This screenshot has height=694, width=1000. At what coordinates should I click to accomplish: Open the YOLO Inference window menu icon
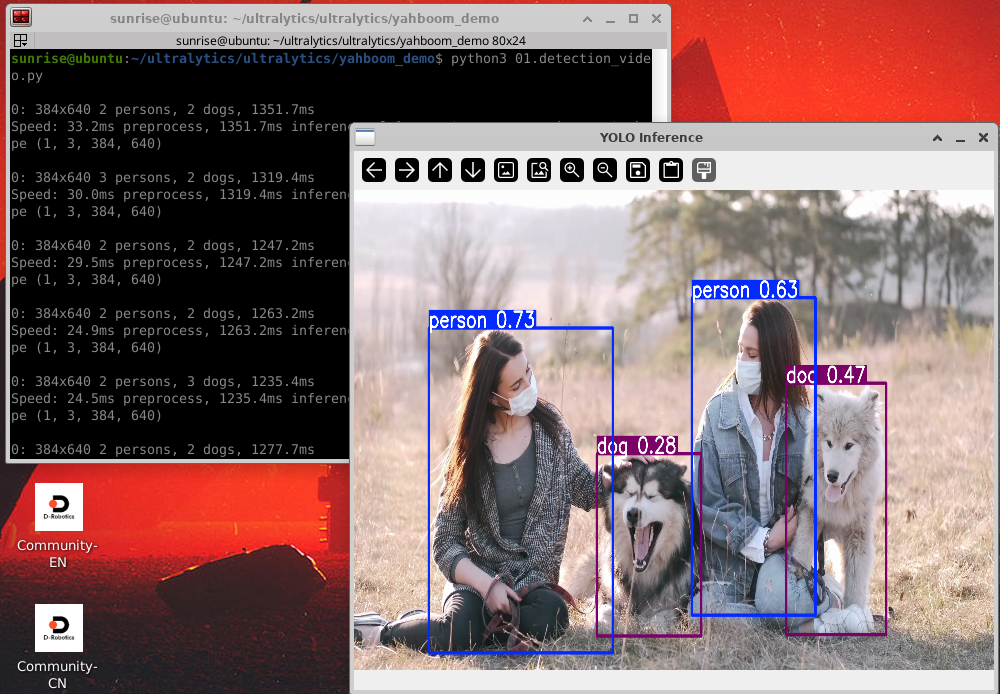pyautogui.click(x=365, y=138)
